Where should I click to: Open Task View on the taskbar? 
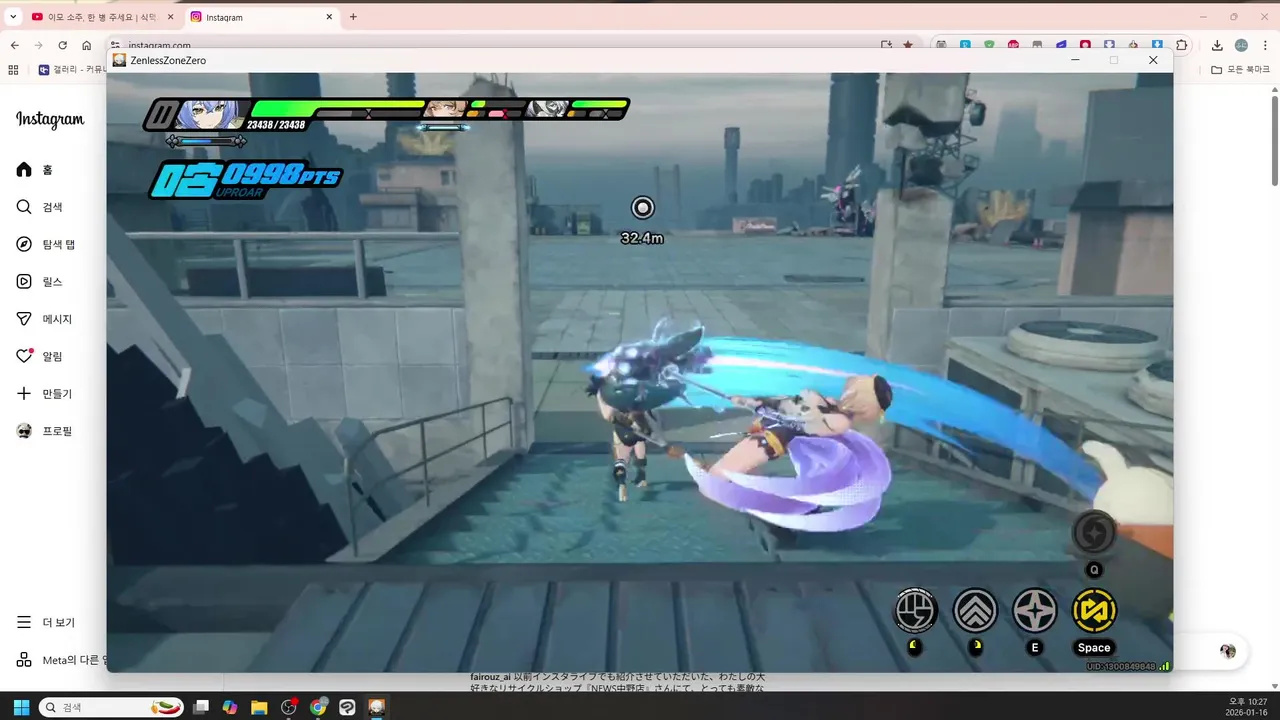point(201,707)
